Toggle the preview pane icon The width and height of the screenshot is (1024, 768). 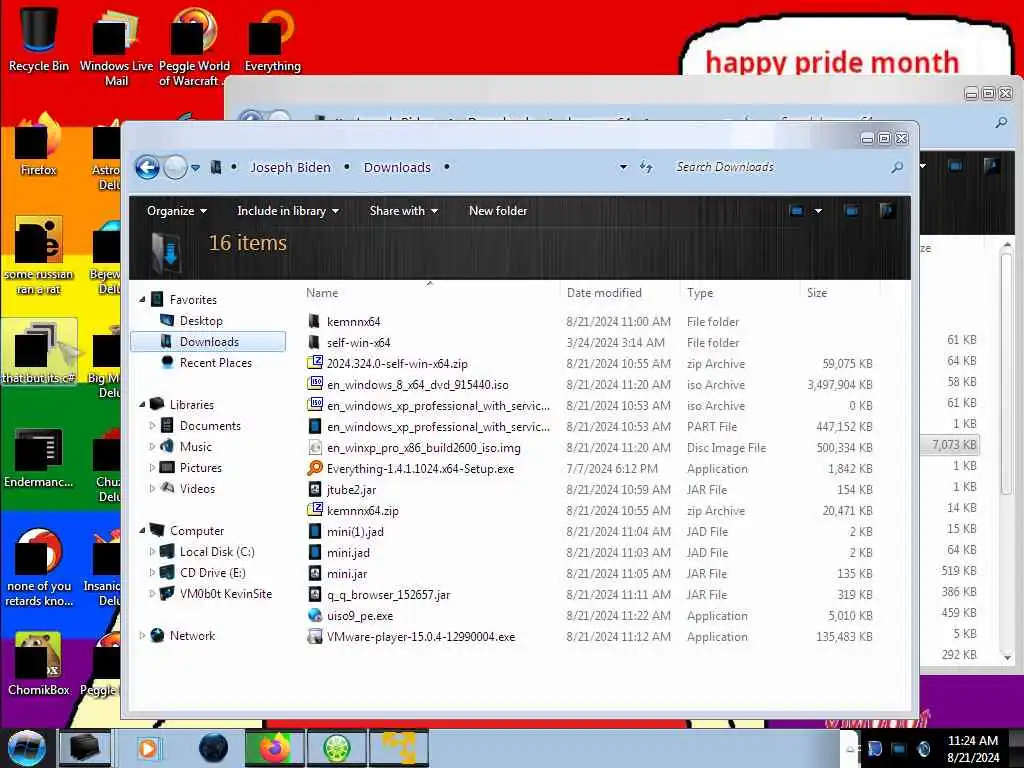[x=852, y=210]
